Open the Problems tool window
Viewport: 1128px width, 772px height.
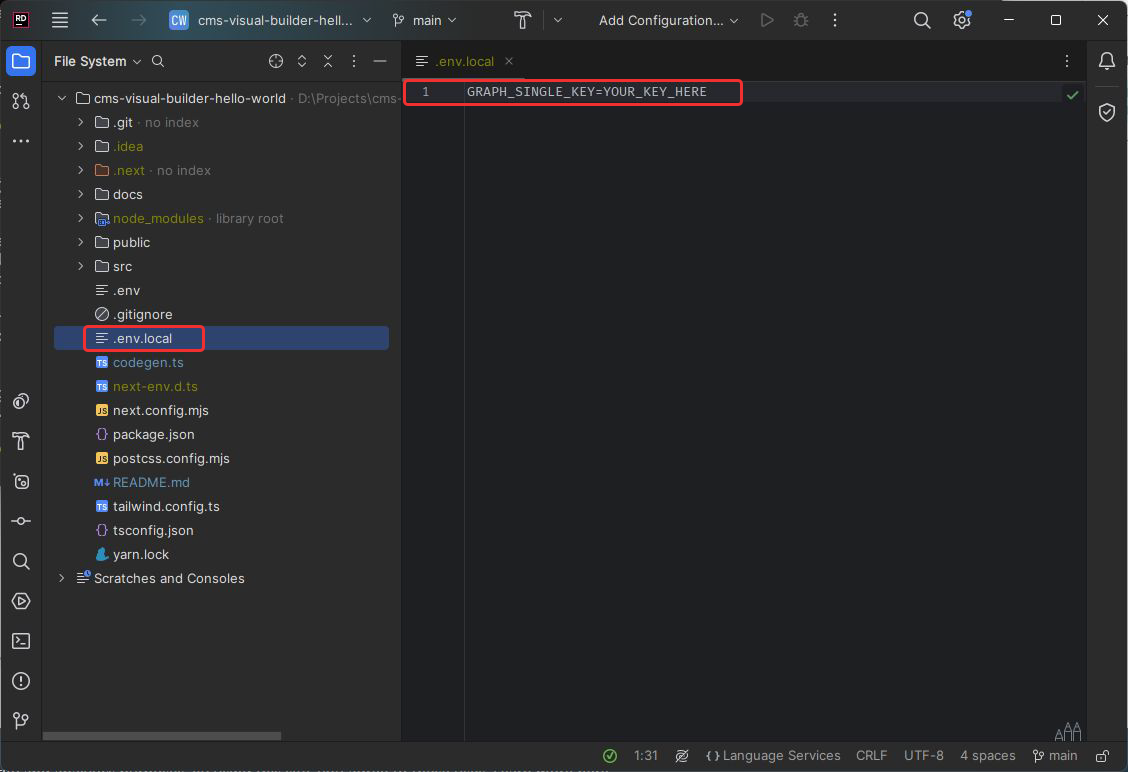[21, 681]
